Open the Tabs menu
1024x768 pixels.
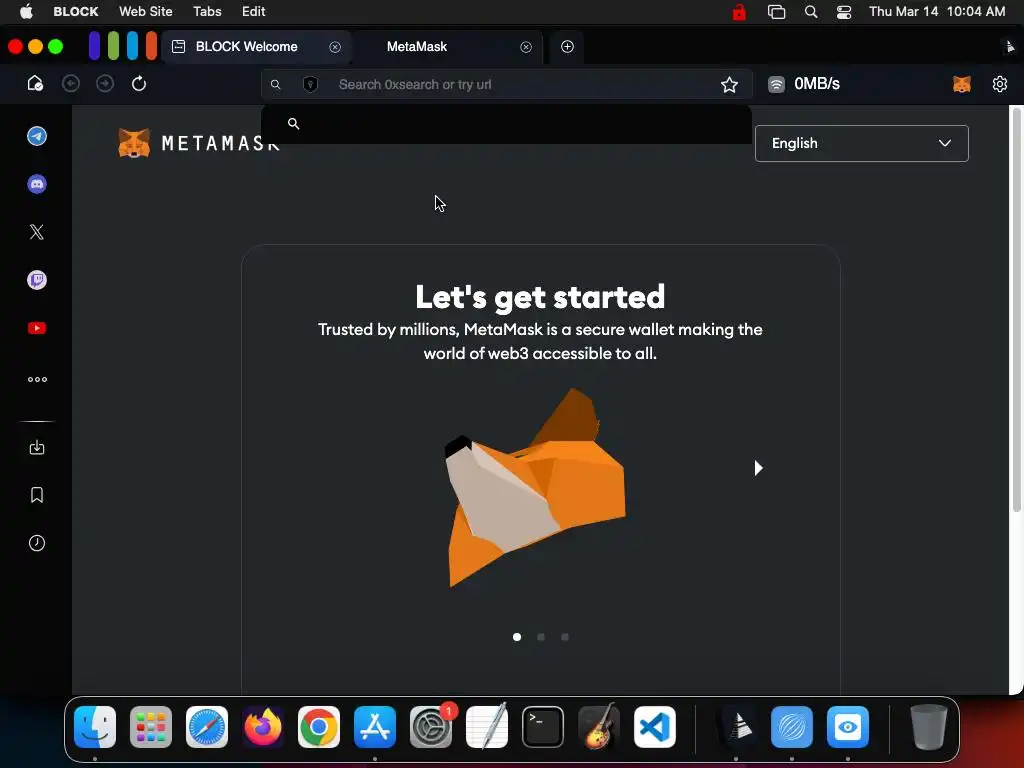pos(207,11)
